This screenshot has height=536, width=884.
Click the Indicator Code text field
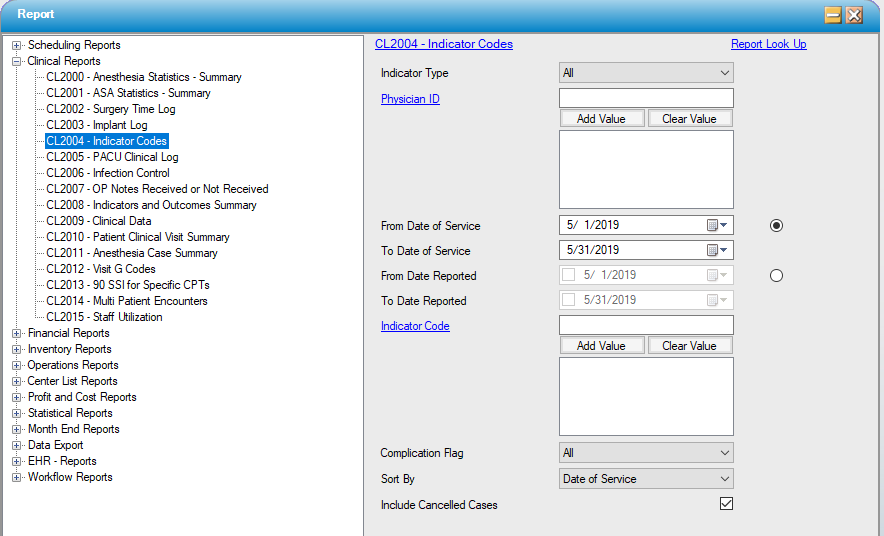tap(646, 325)
